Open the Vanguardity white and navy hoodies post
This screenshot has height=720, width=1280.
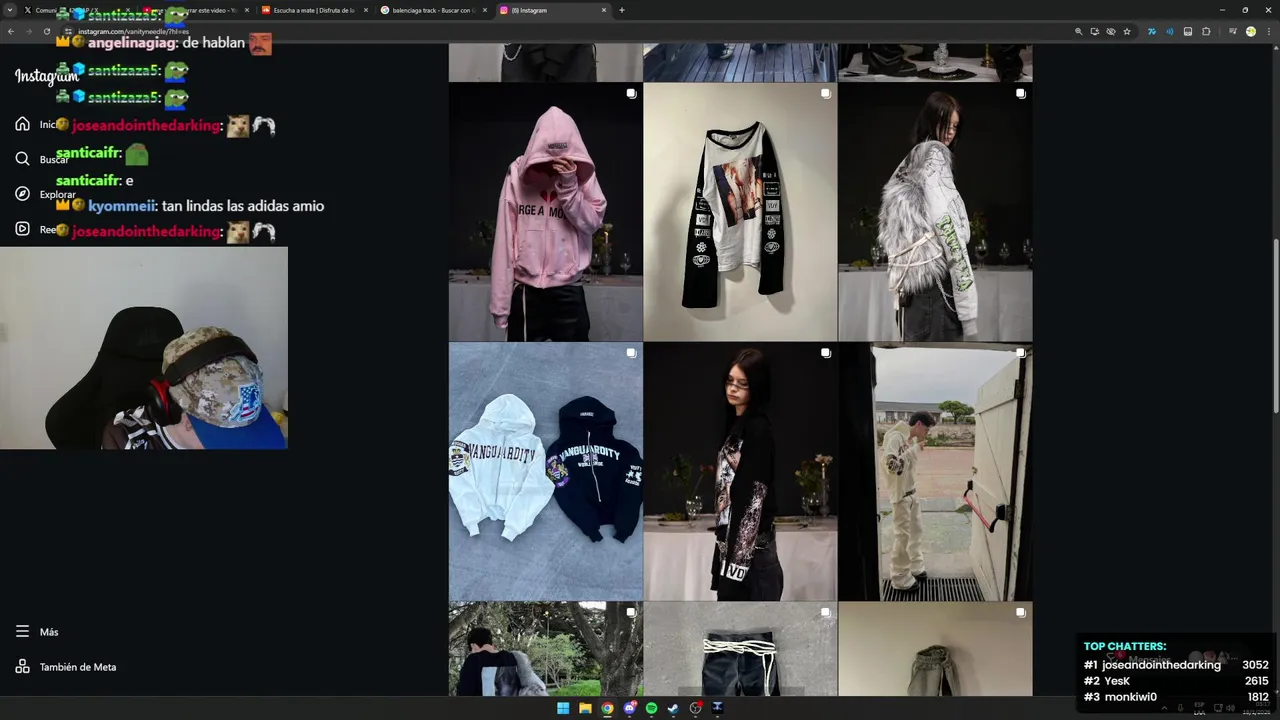(x=545, y=472)
